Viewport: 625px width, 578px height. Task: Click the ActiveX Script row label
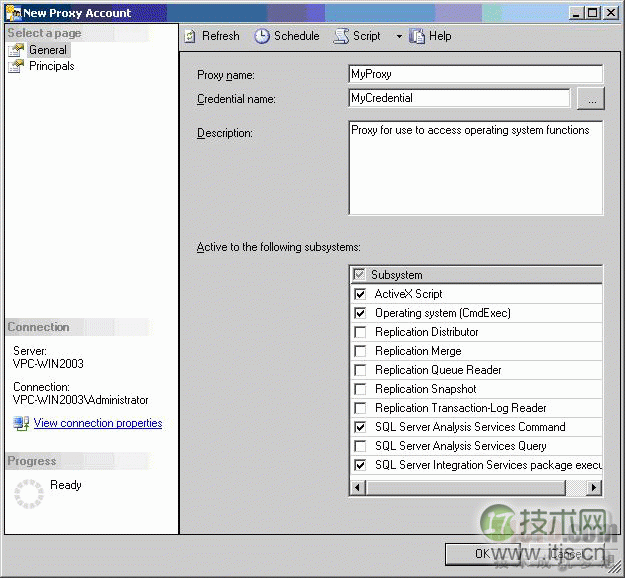point(409,294)
